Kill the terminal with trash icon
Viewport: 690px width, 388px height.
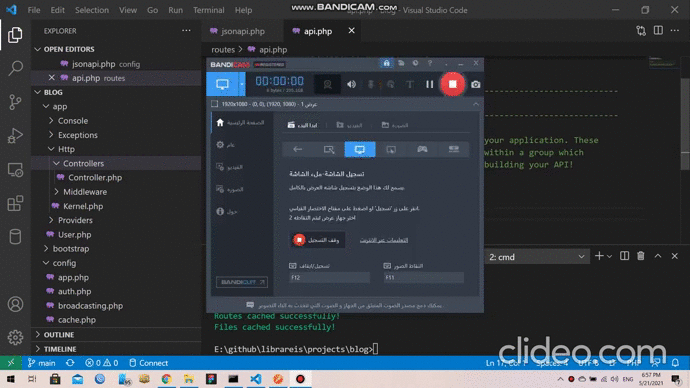pyautogui.click(x=641, y=256)
